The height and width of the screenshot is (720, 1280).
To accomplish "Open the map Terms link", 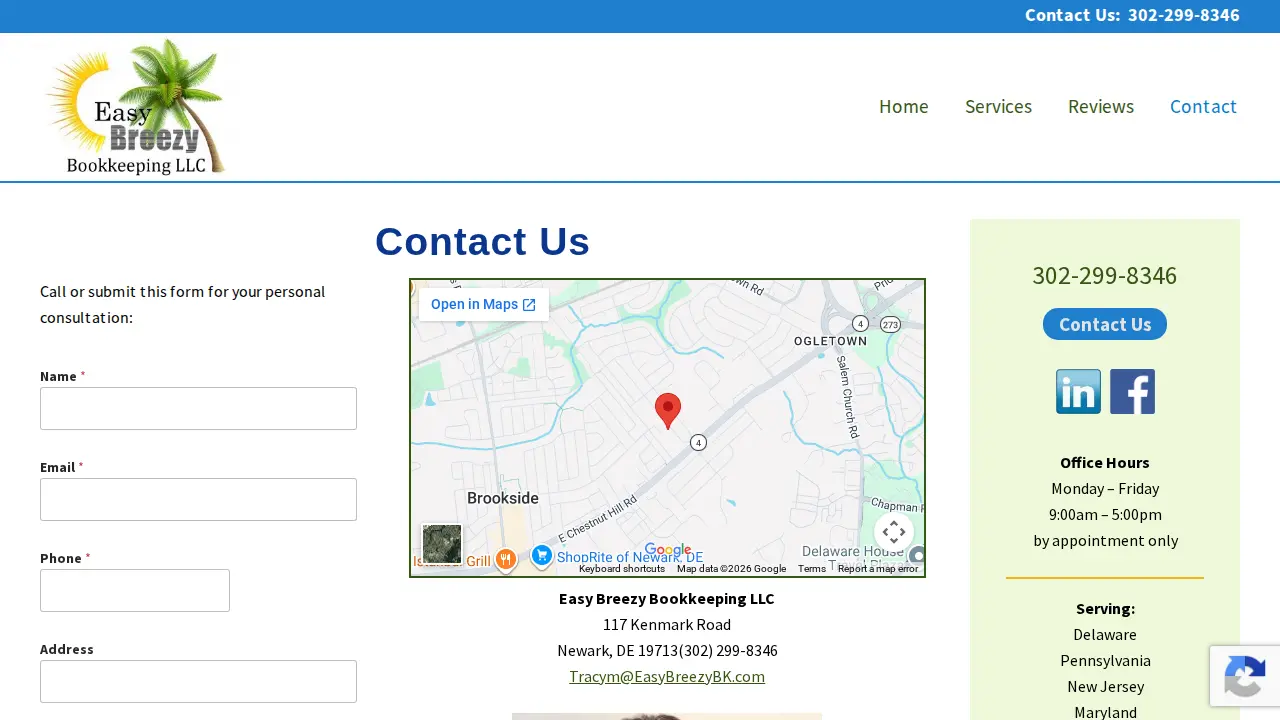I will coord(812,569).
